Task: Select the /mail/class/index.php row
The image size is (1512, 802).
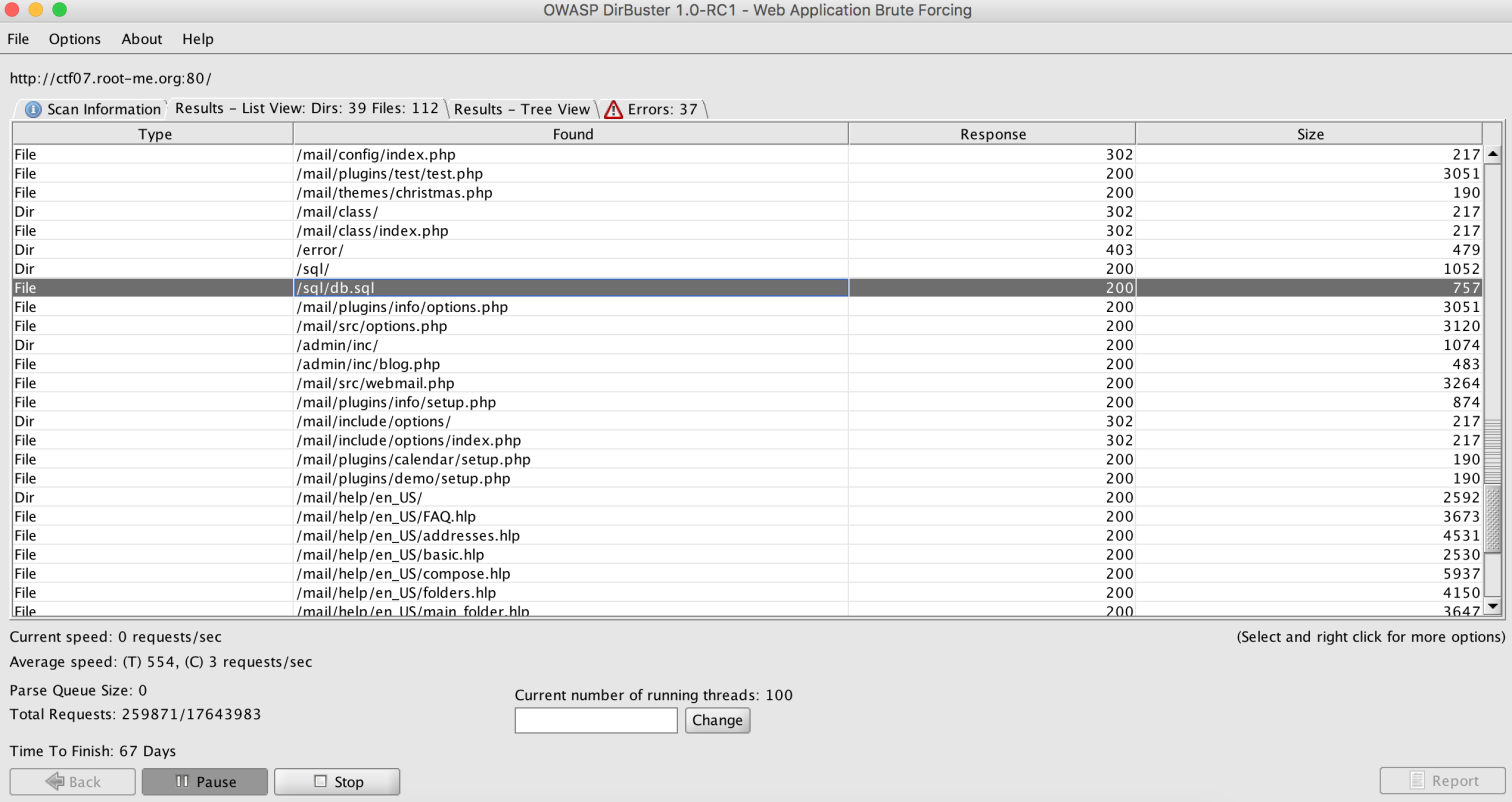Action: (x=747, y=231)
